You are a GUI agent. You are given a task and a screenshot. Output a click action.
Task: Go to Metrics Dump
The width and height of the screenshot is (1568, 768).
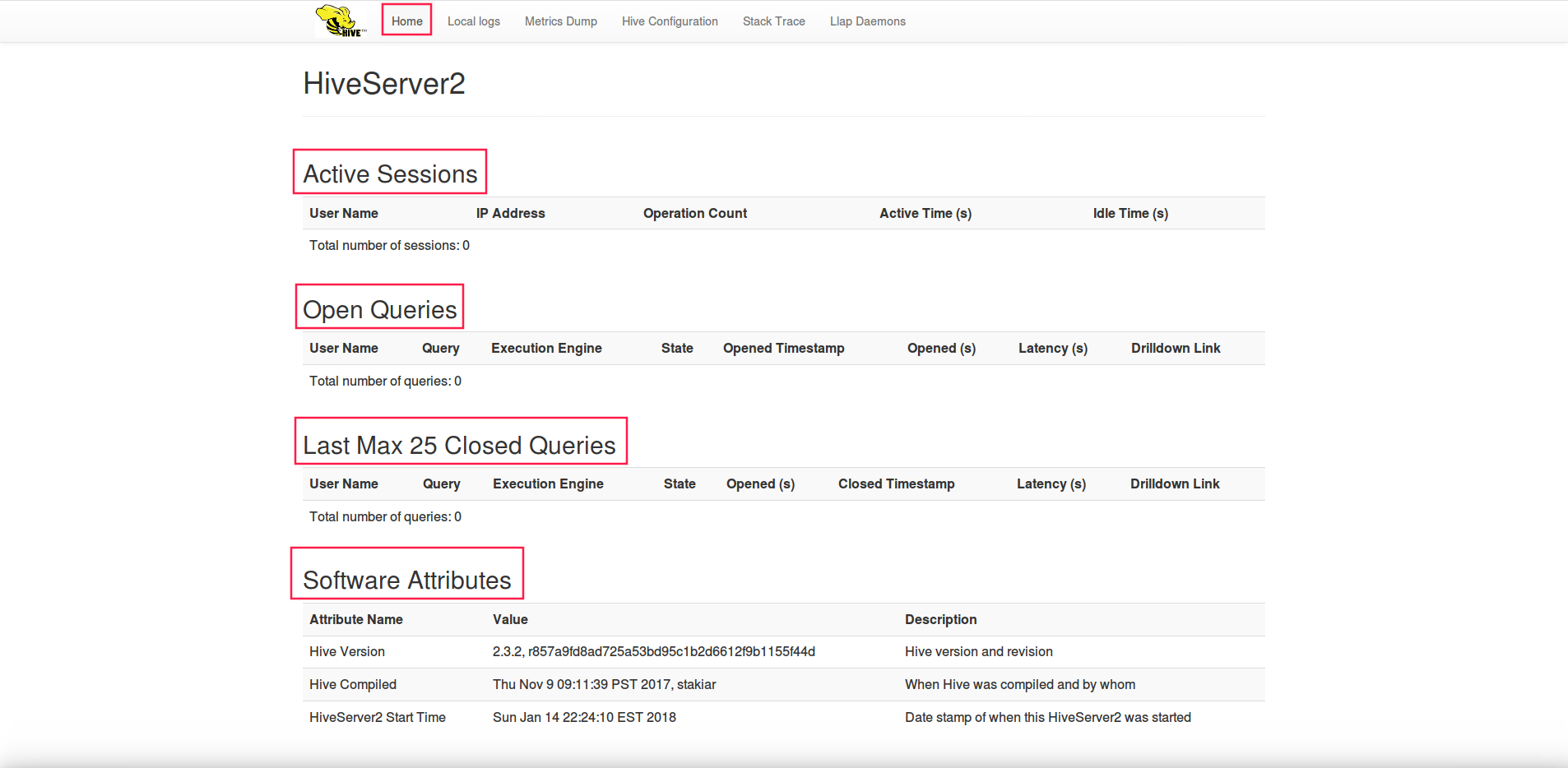click(x=561, y=21)
